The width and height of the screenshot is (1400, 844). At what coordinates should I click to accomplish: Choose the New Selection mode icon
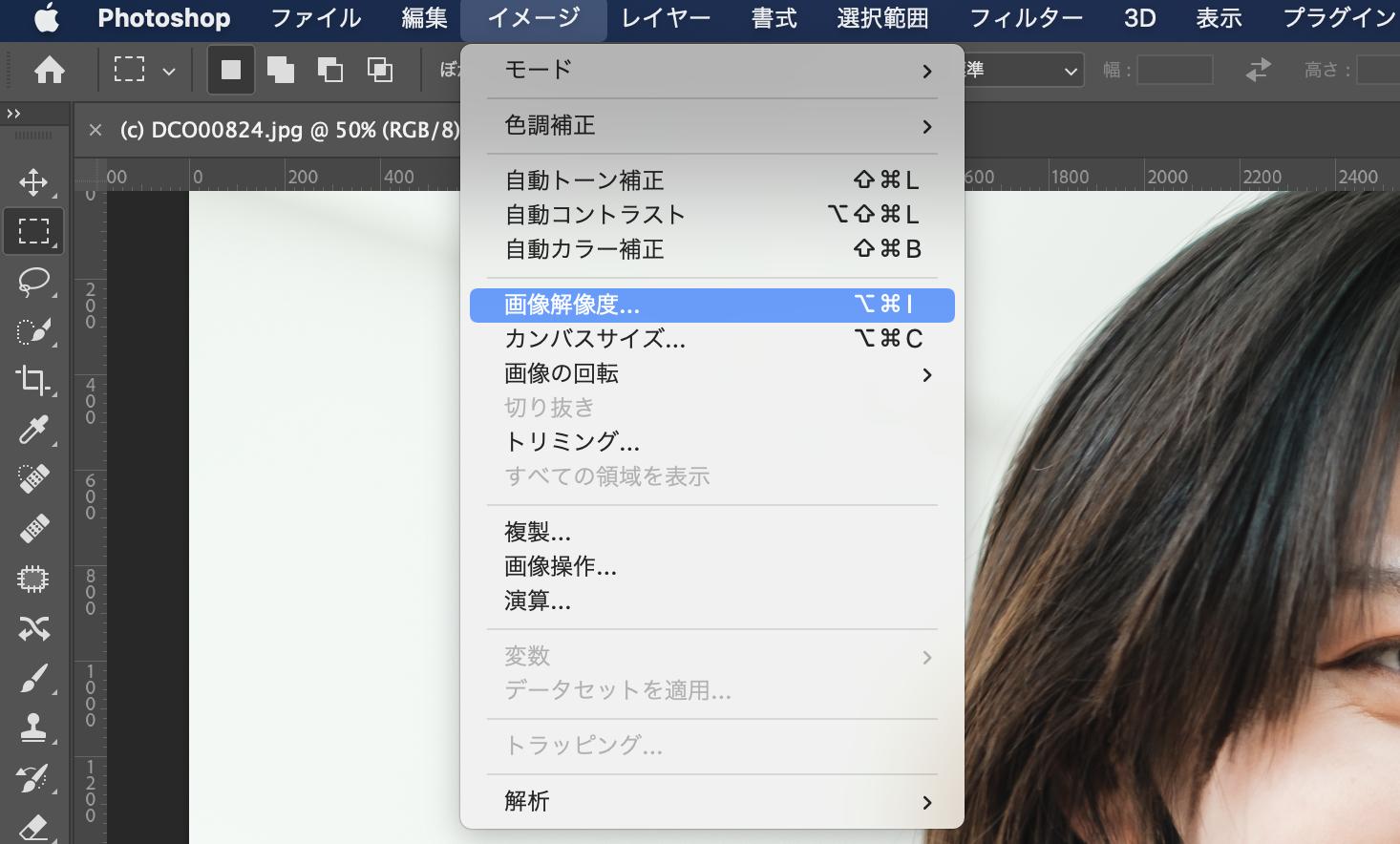pos(231,70)
